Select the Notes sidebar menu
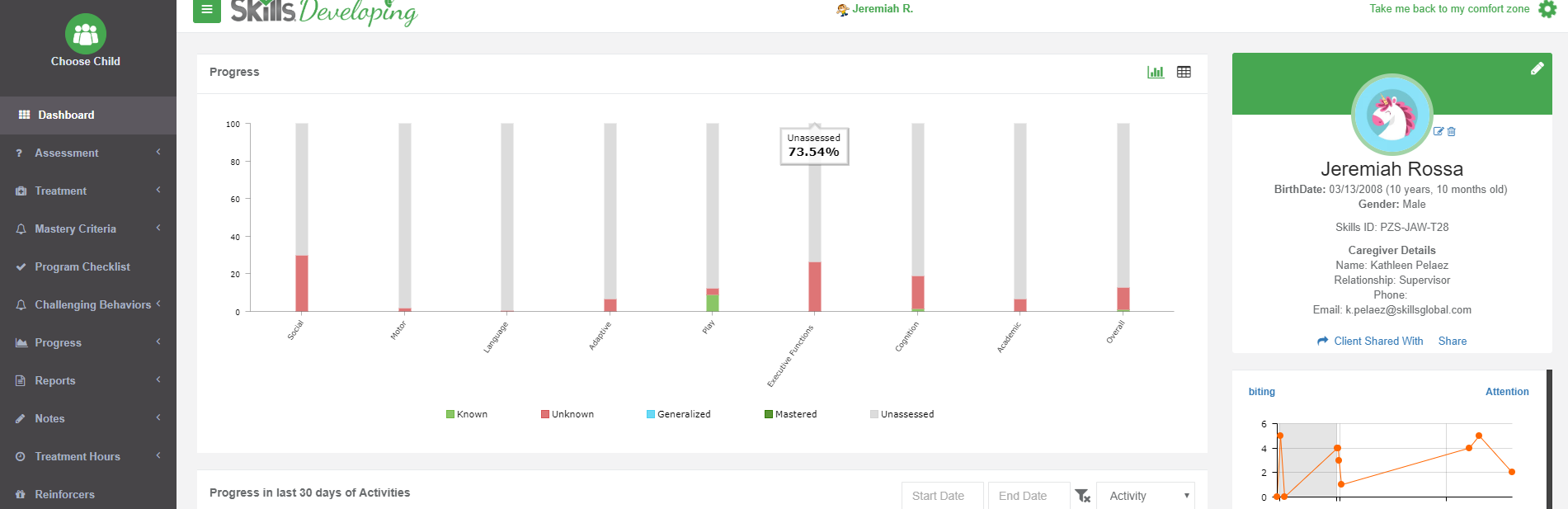The width and height of the screenshot is (1568, 509). 88,418
